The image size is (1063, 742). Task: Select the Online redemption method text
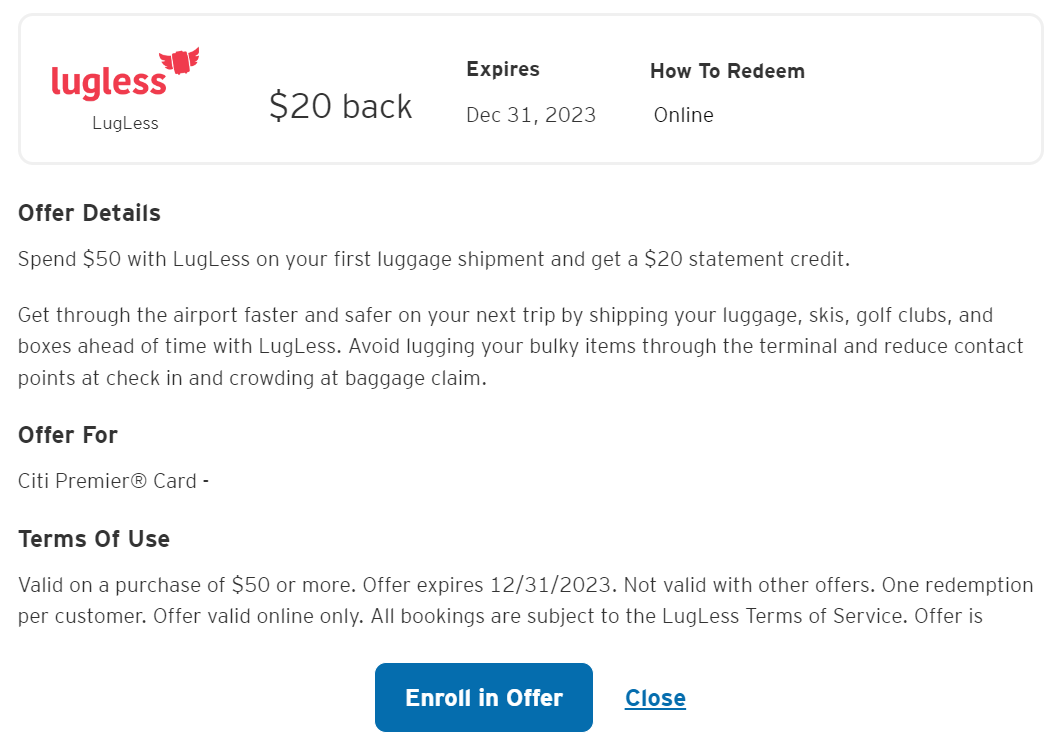[x=683, y=115]
